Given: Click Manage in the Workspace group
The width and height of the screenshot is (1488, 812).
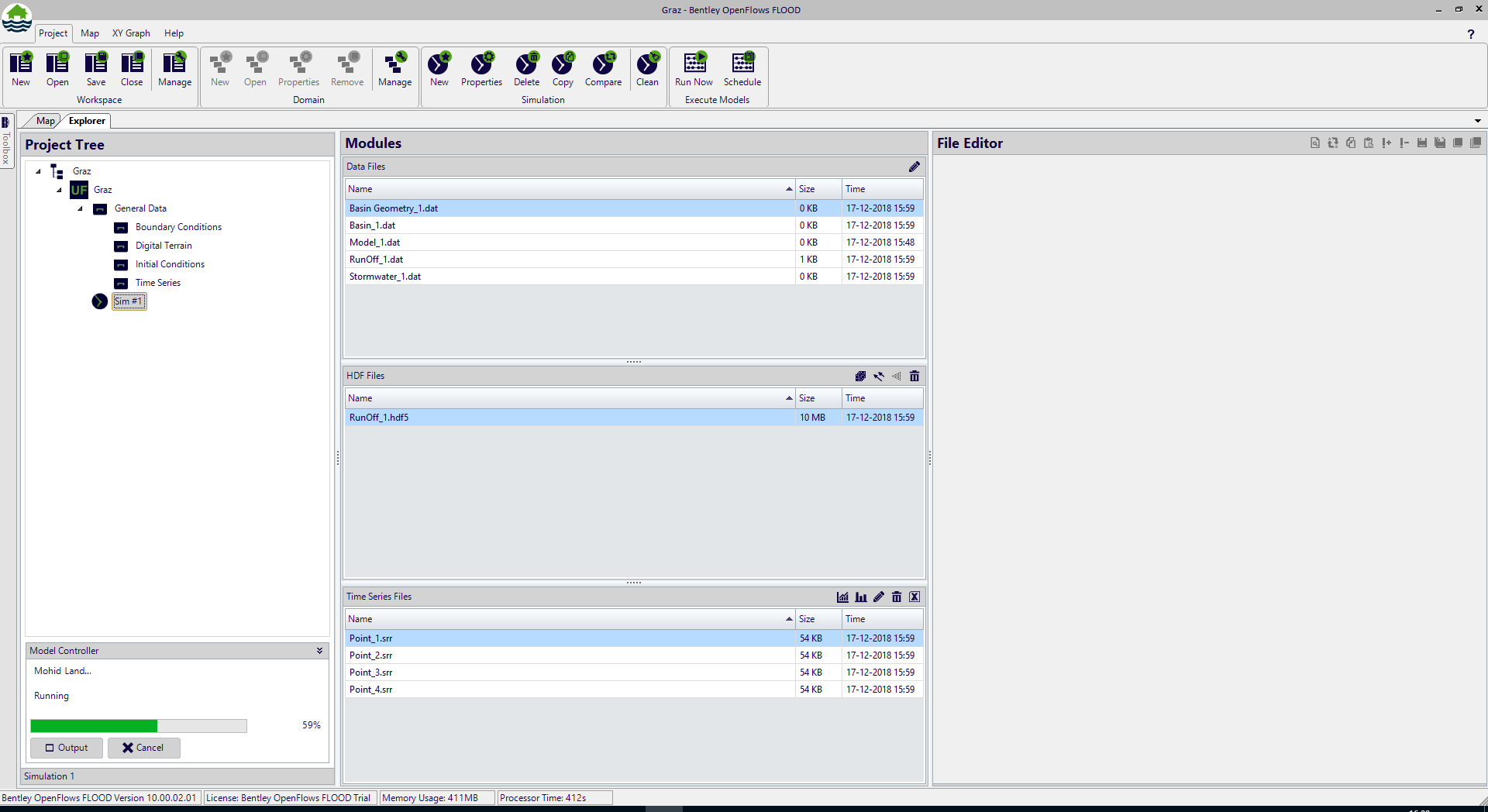Looking at the screenshot, I should tap(174, 69).
